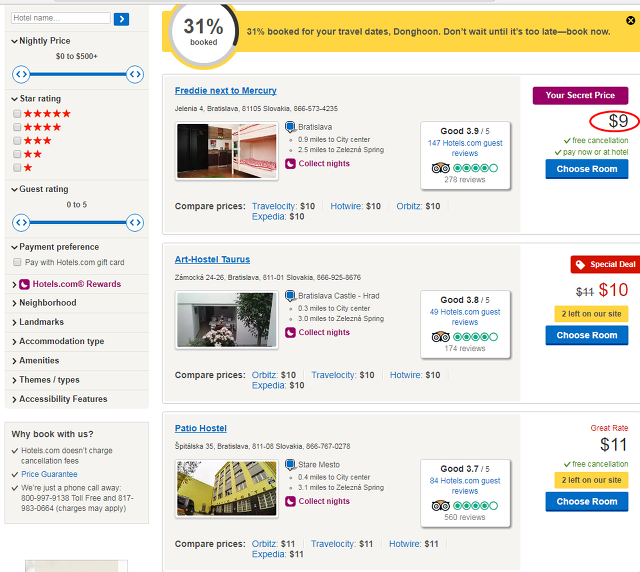640x572 pixels.
Task: Click Travelocity $11 price for Patio Hostel
Action: (x=342, y=544)
